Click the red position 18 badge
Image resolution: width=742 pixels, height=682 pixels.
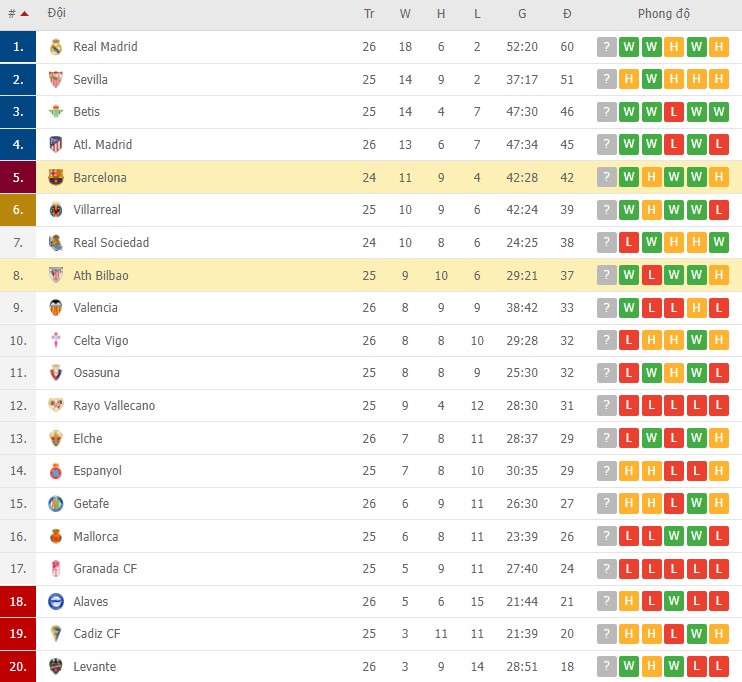point(18,602)
